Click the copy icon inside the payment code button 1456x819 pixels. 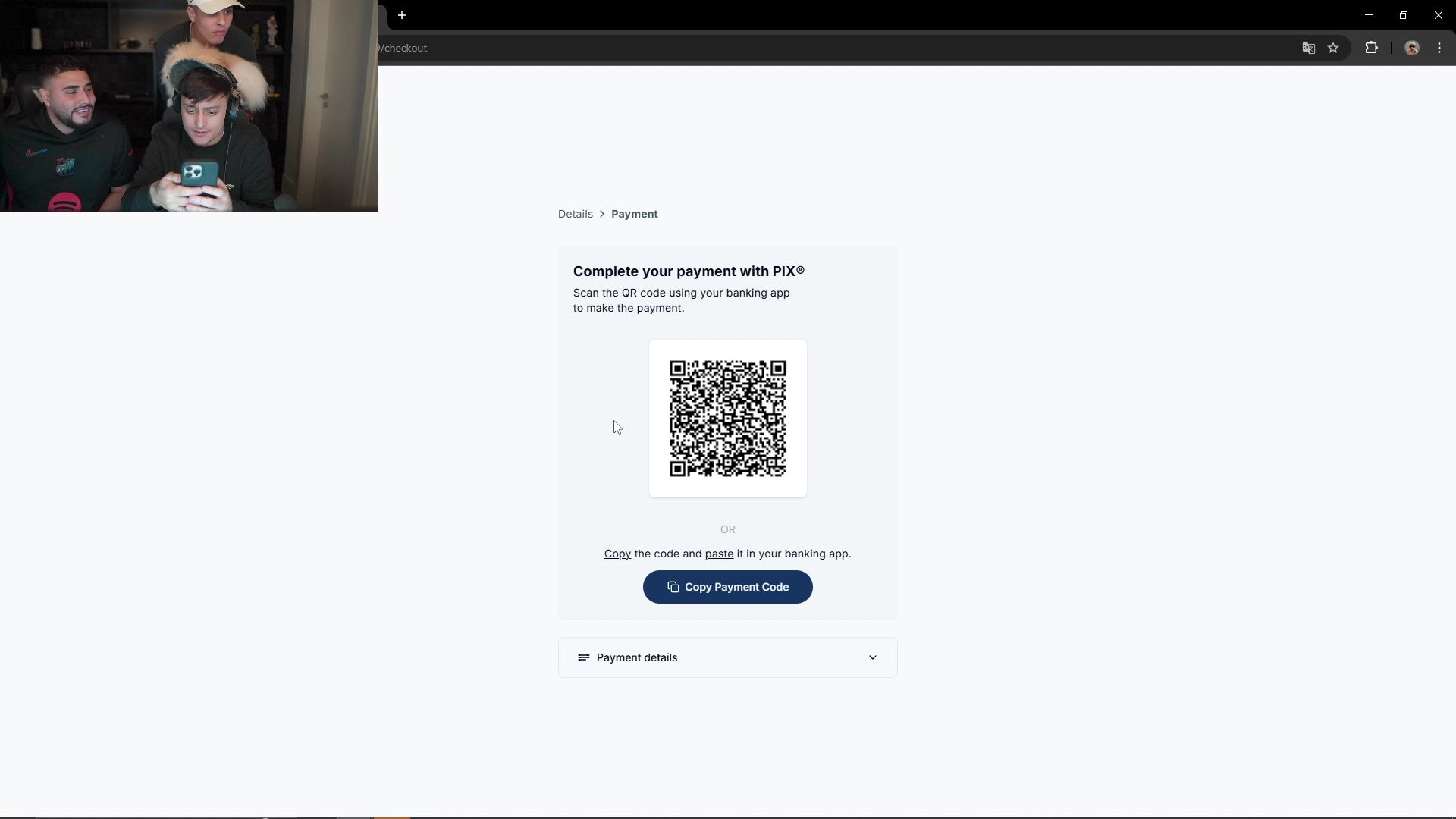(x=673, y=587)
